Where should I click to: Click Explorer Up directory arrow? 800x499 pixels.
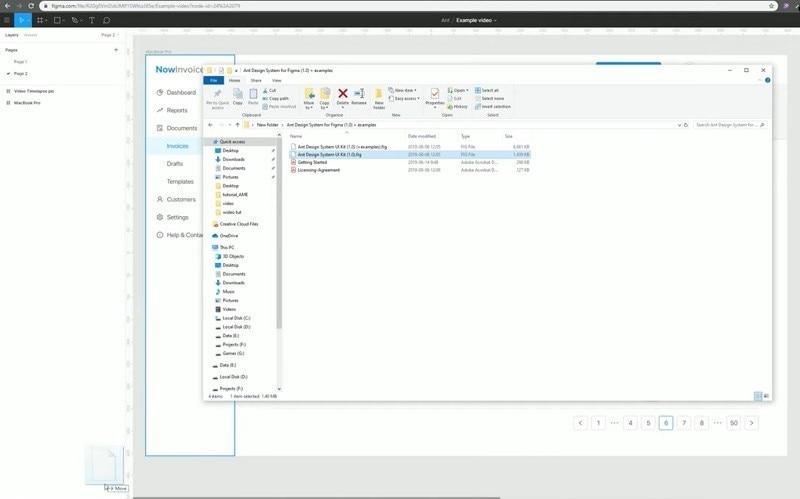[237, 124]
